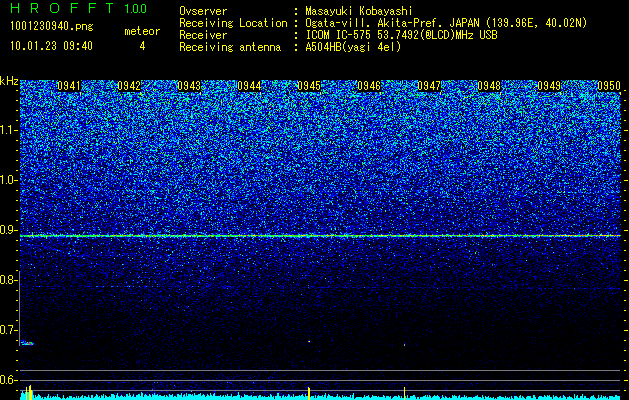This screenshot has width=629, height=400.
Task: Click the 0944 time marker
Action: click(249, 86)
